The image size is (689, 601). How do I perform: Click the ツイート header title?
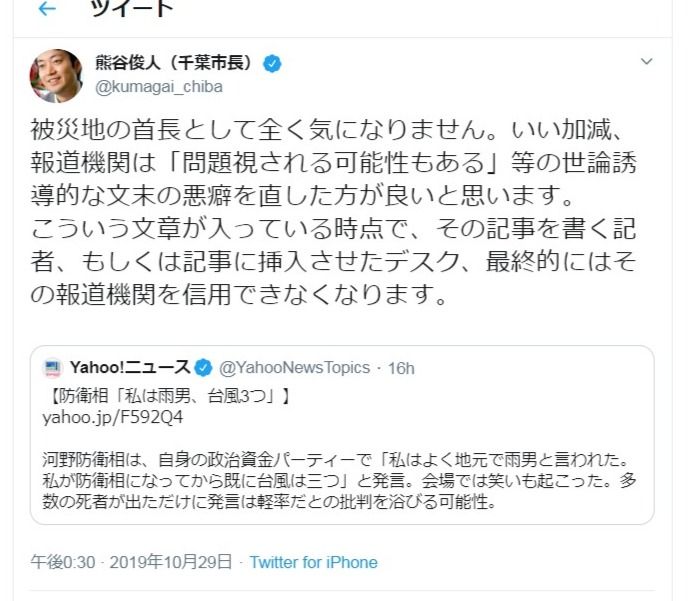point(131,10)
